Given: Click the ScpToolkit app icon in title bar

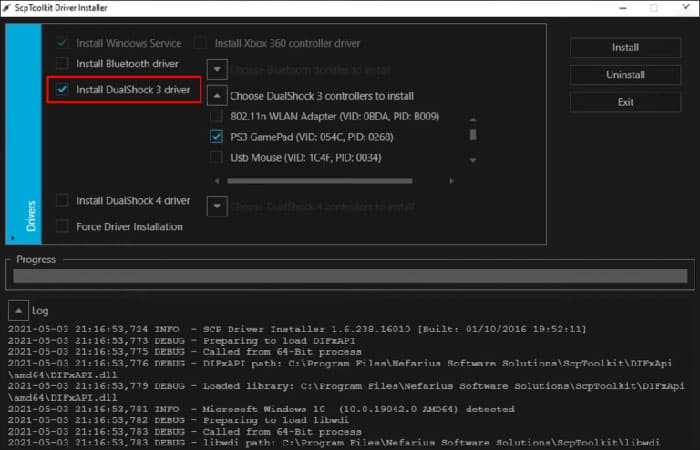Looking at the screenshot, I should [6, 8].
